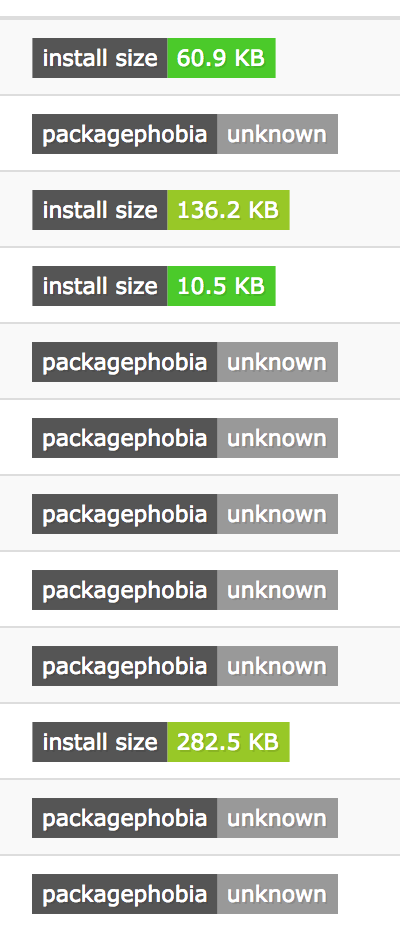Screen dimensions: 400x940
Task: Click the install size label beside 282.5 KB
Action: [x=100, y=742]
